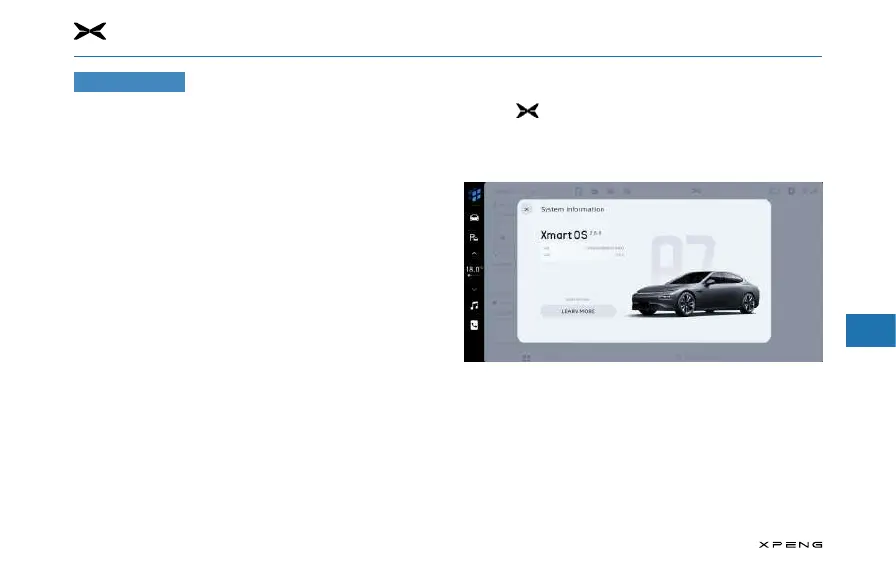Click the XPENG wordmark at page bottom

[790, 545]
